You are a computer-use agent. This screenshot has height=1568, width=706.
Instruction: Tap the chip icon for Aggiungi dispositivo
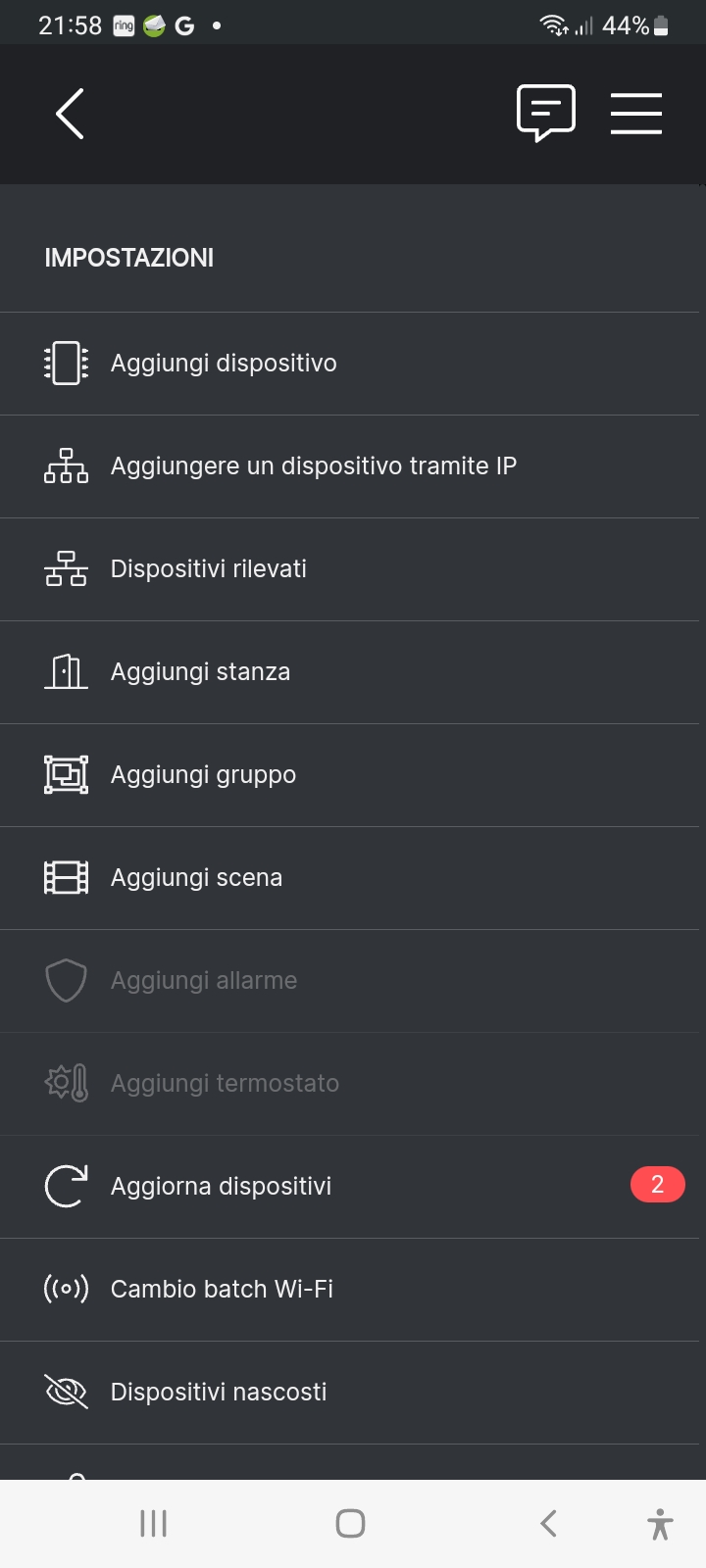click(x=66, y=364)
